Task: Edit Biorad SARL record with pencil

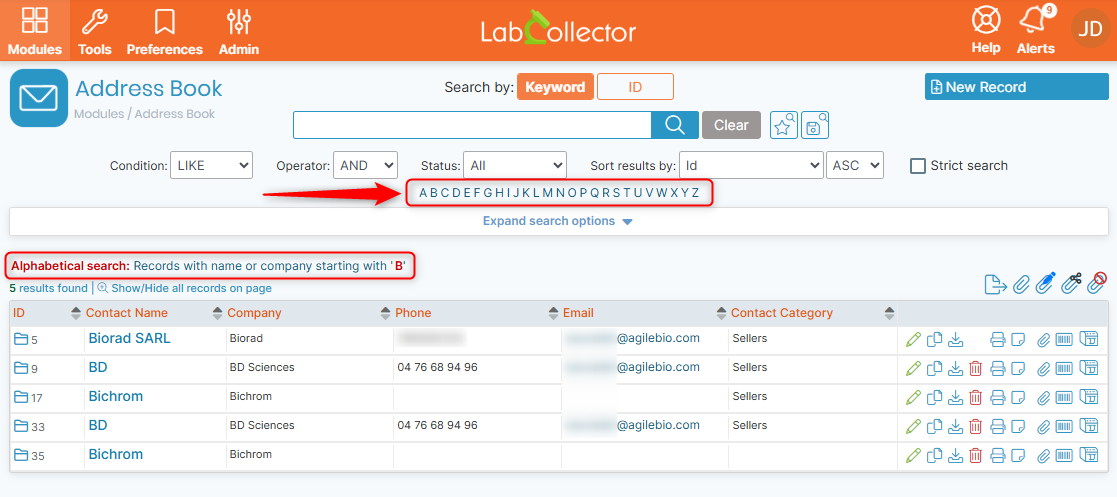Action: coord(913,340)
